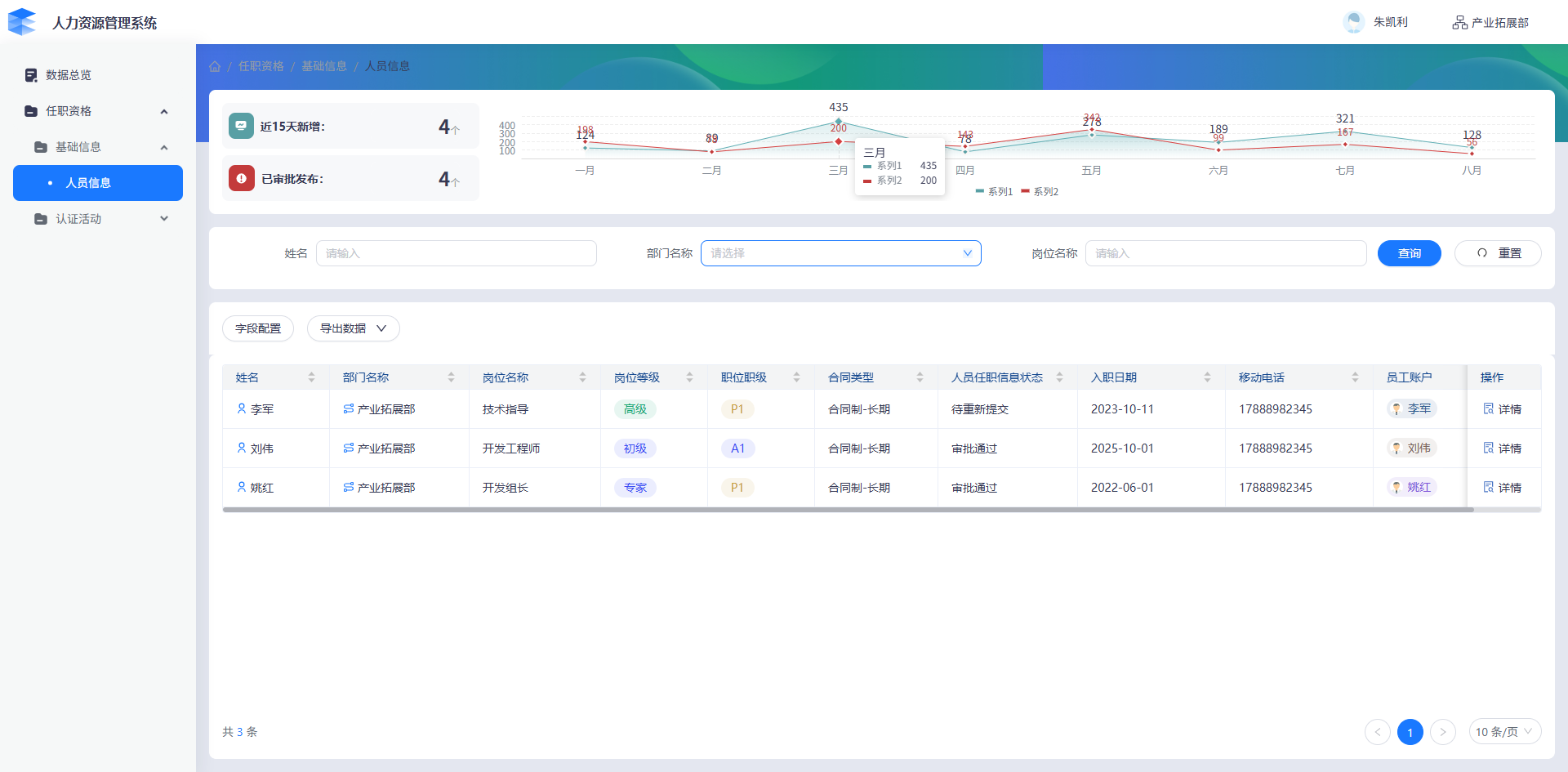1568x772 pixels.
Task: Click the 重置 button
Action: click(1498, 253)
